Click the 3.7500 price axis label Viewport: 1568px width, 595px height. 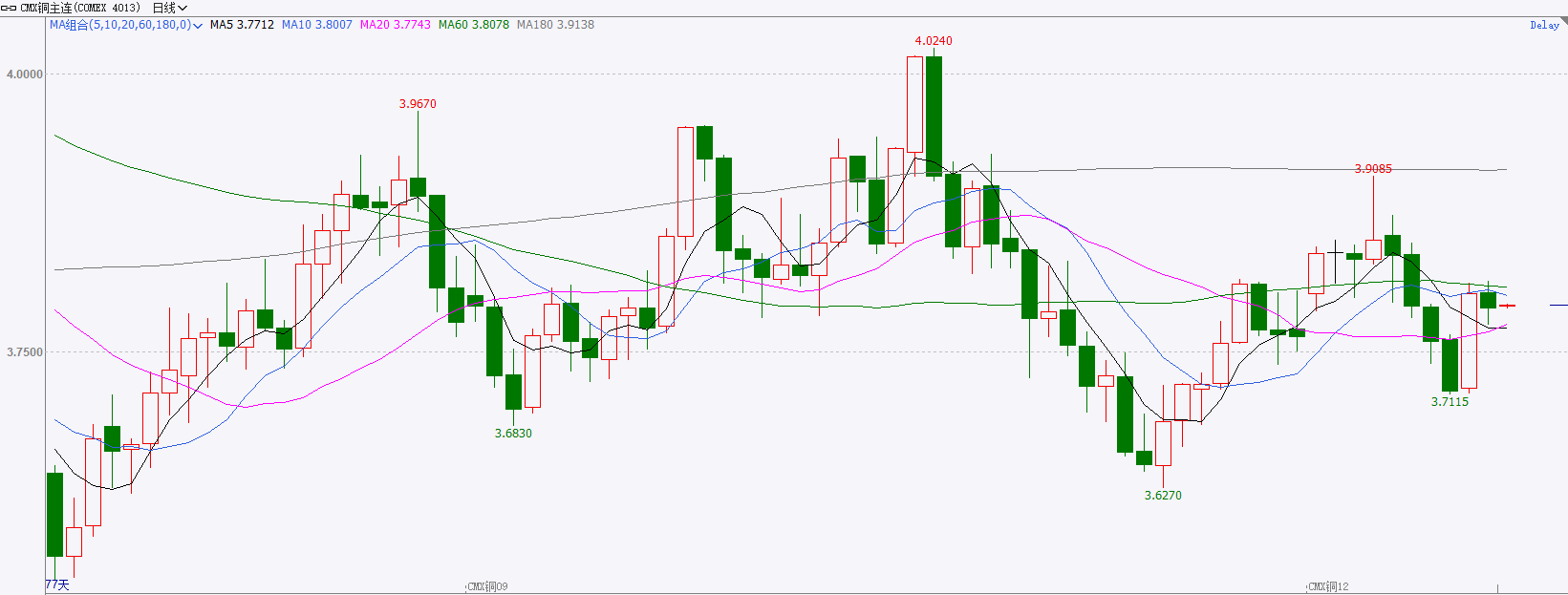tap(25, 352)
